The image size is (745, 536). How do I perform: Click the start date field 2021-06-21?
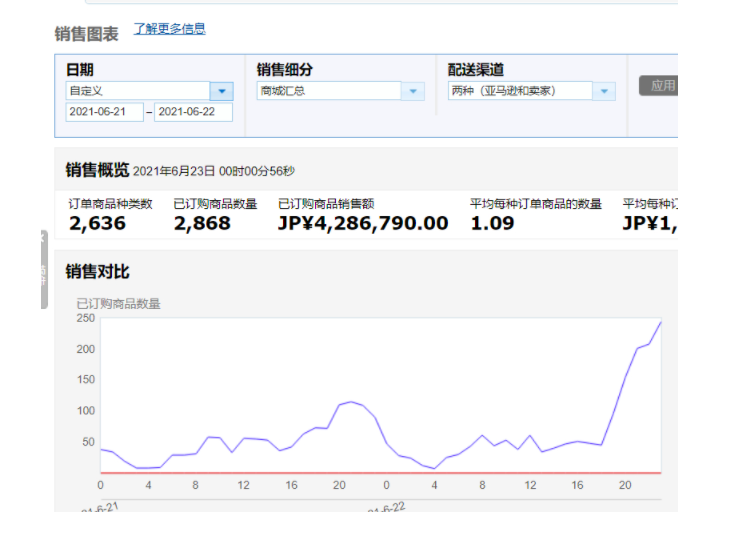click(105, 112)
